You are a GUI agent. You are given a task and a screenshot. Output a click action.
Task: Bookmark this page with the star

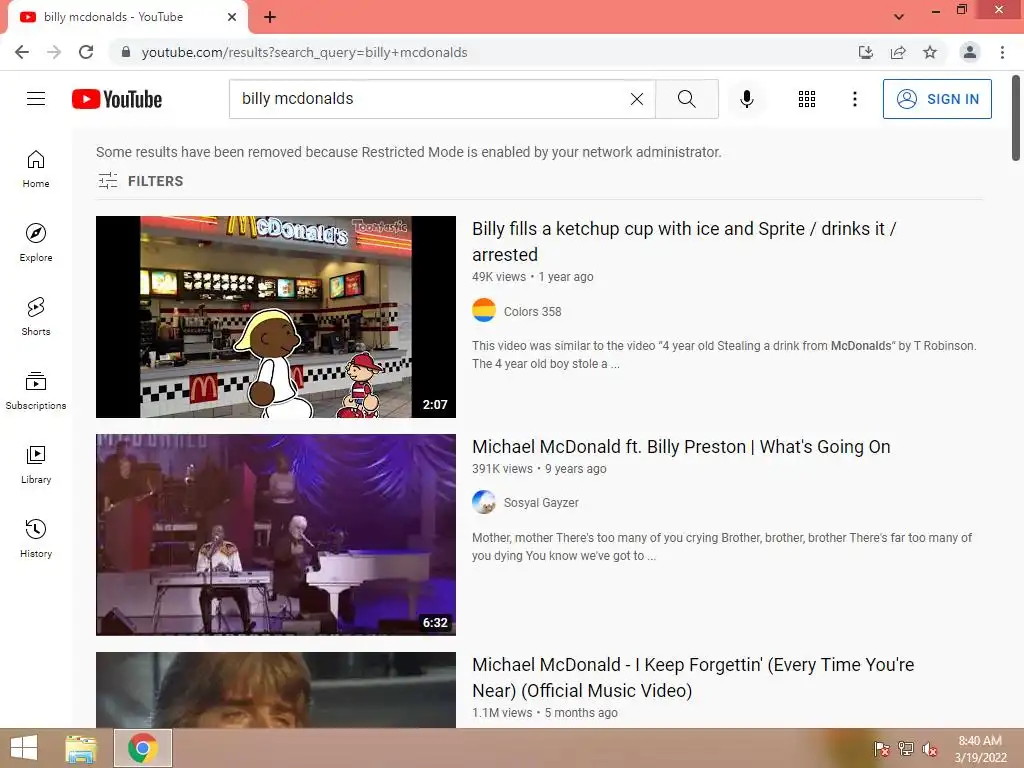(930, 52)
